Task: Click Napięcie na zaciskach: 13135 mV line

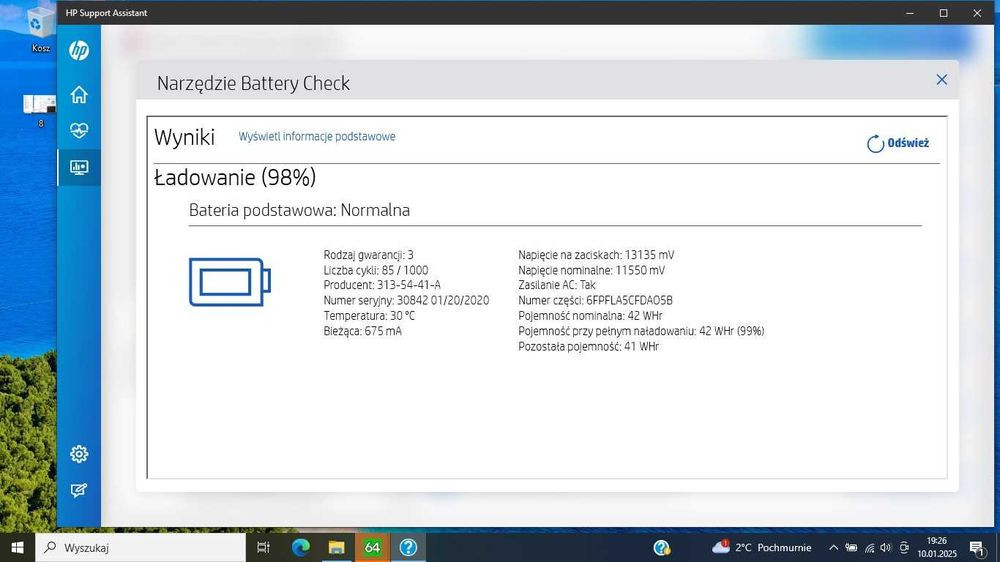Action: click(x=596, y=255)
